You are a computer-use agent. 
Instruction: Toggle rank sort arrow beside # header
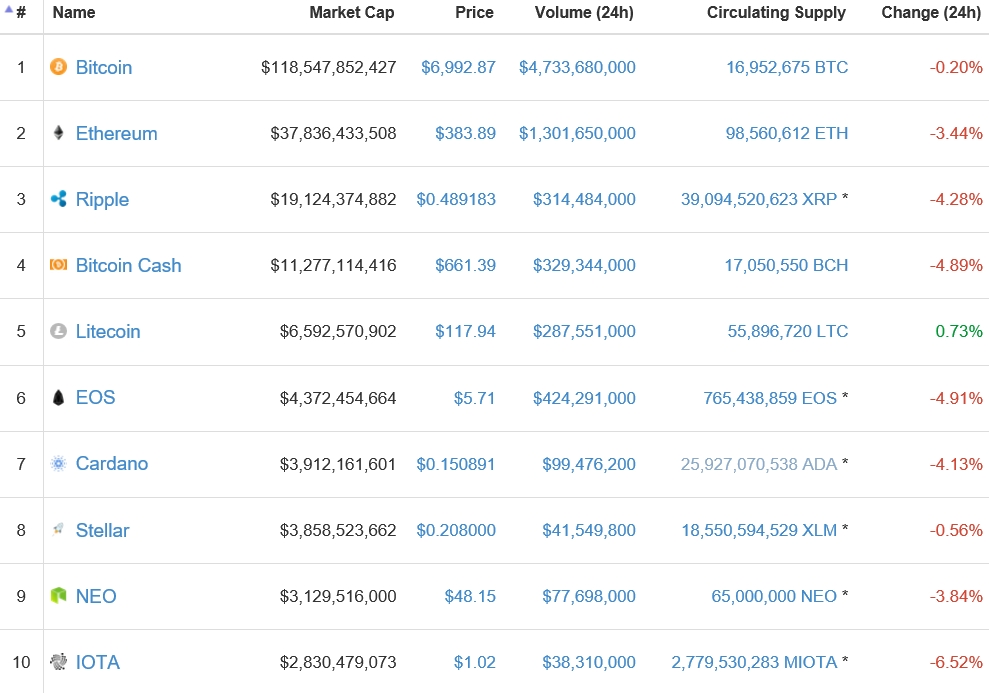[x=9, y=10]
